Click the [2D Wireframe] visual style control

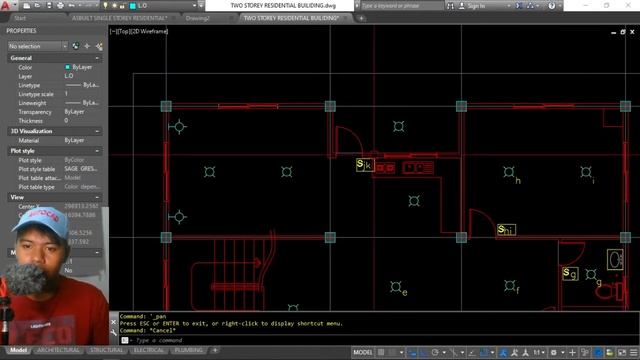pyautogui.click(x=149, y=31)
